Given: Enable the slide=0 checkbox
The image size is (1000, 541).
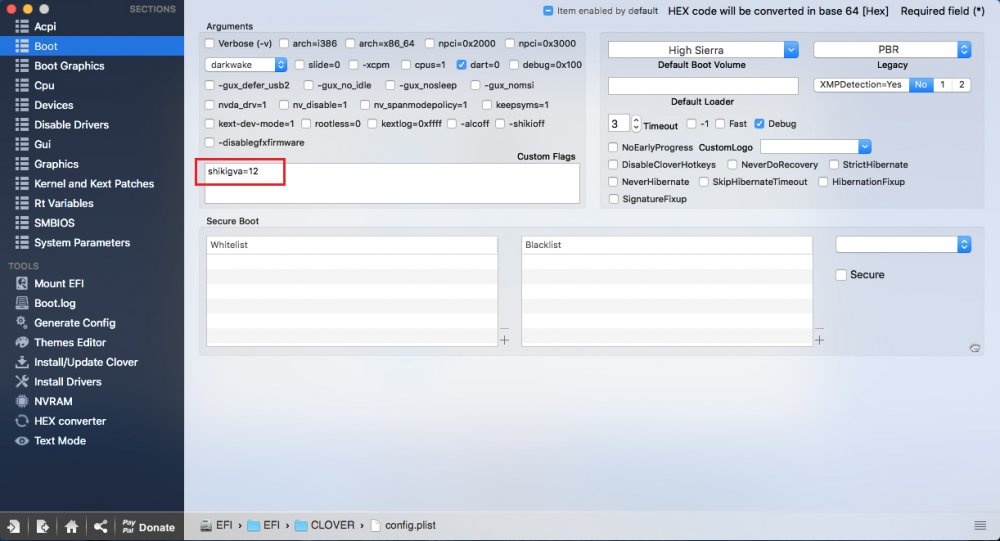Looking at the screenshot, I should [x=300, y=64].
